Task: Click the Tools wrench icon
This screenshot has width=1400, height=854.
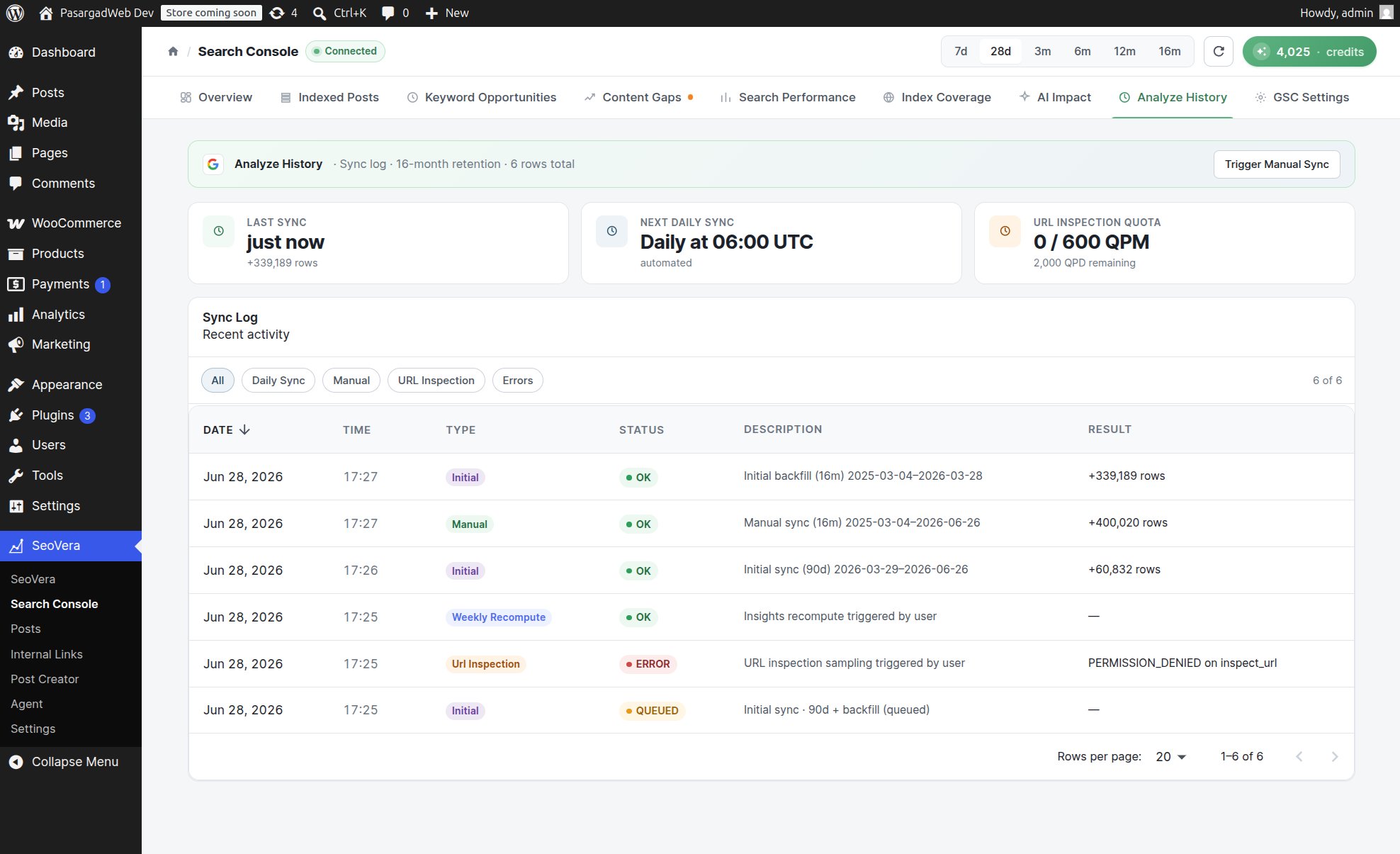Action: pos(16,476)
